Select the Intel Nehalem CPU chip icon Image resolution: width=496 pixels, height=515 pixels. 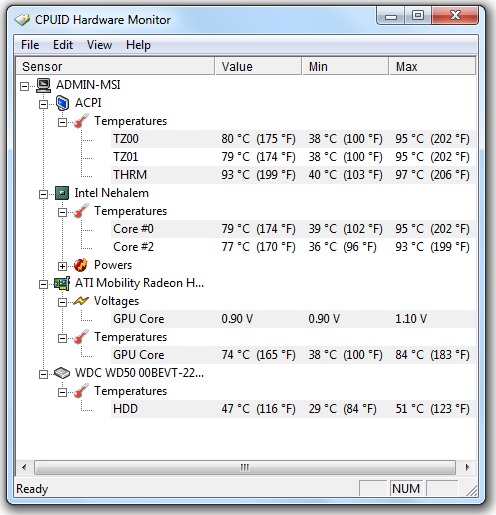(x=62, y=193)
